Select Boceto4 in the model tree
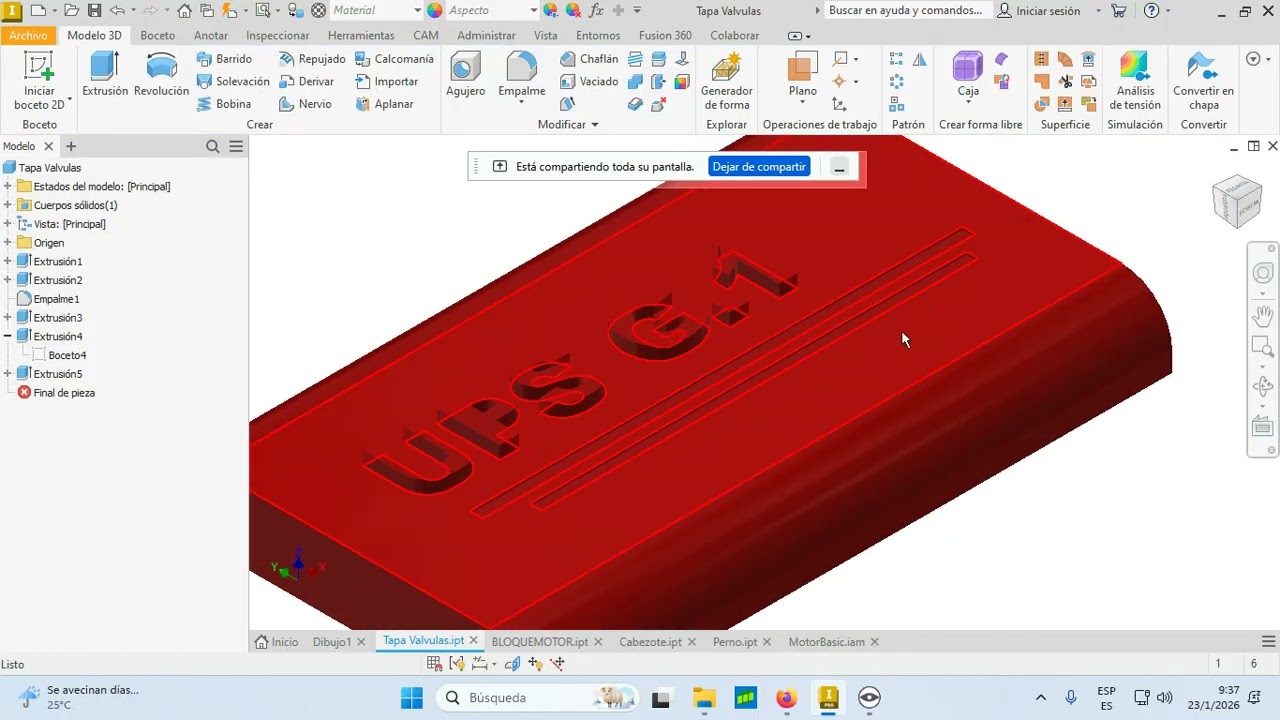Viewport: 1280px width, 720px height. pos(67,355)
